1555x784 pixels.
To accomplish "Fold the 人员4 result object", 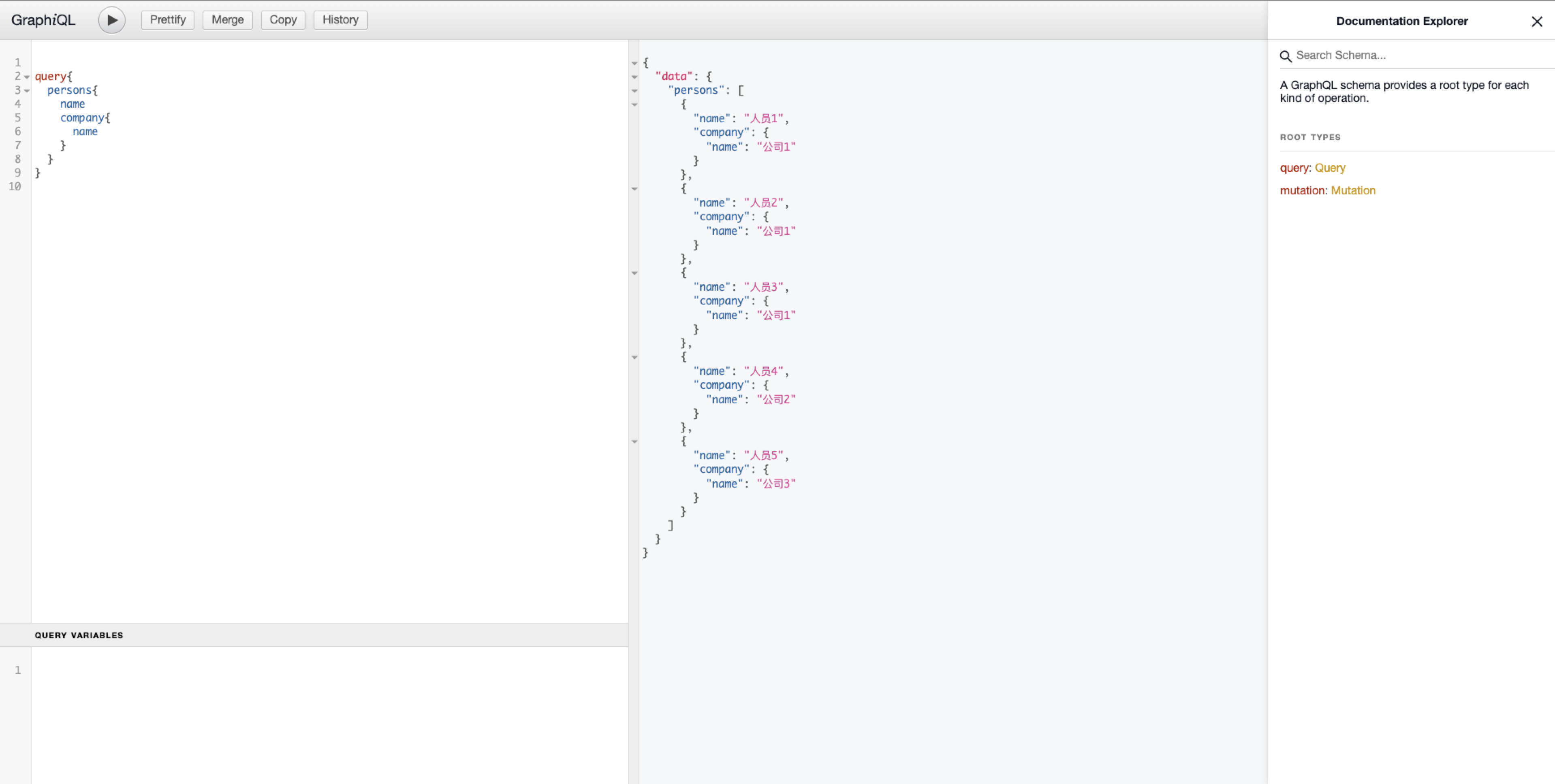I will point(634,358).
